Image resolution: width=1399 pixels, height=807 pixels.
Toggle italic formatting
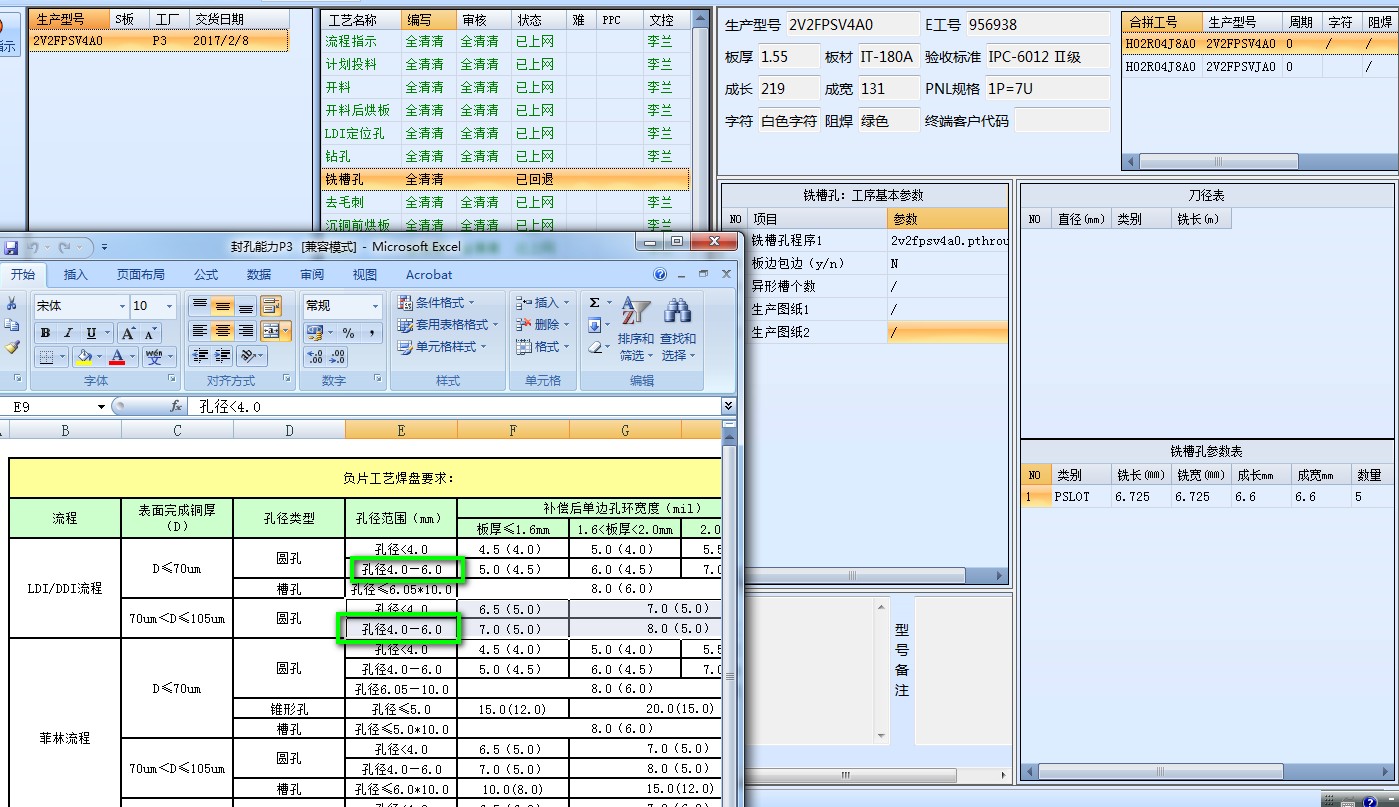[x=68, y=333]
